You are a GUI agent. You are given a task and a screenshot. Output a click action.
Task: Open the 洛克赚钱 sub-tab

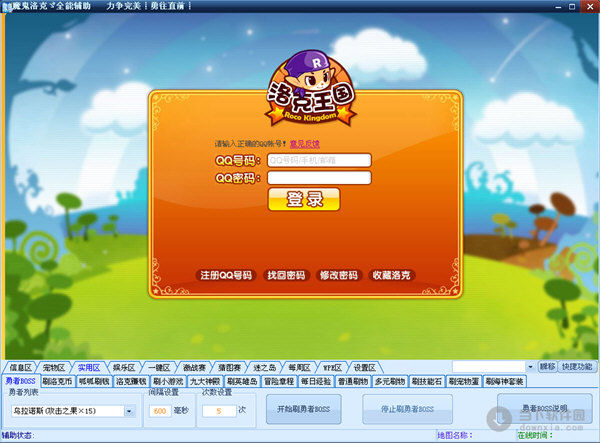(x=131, y=381)
